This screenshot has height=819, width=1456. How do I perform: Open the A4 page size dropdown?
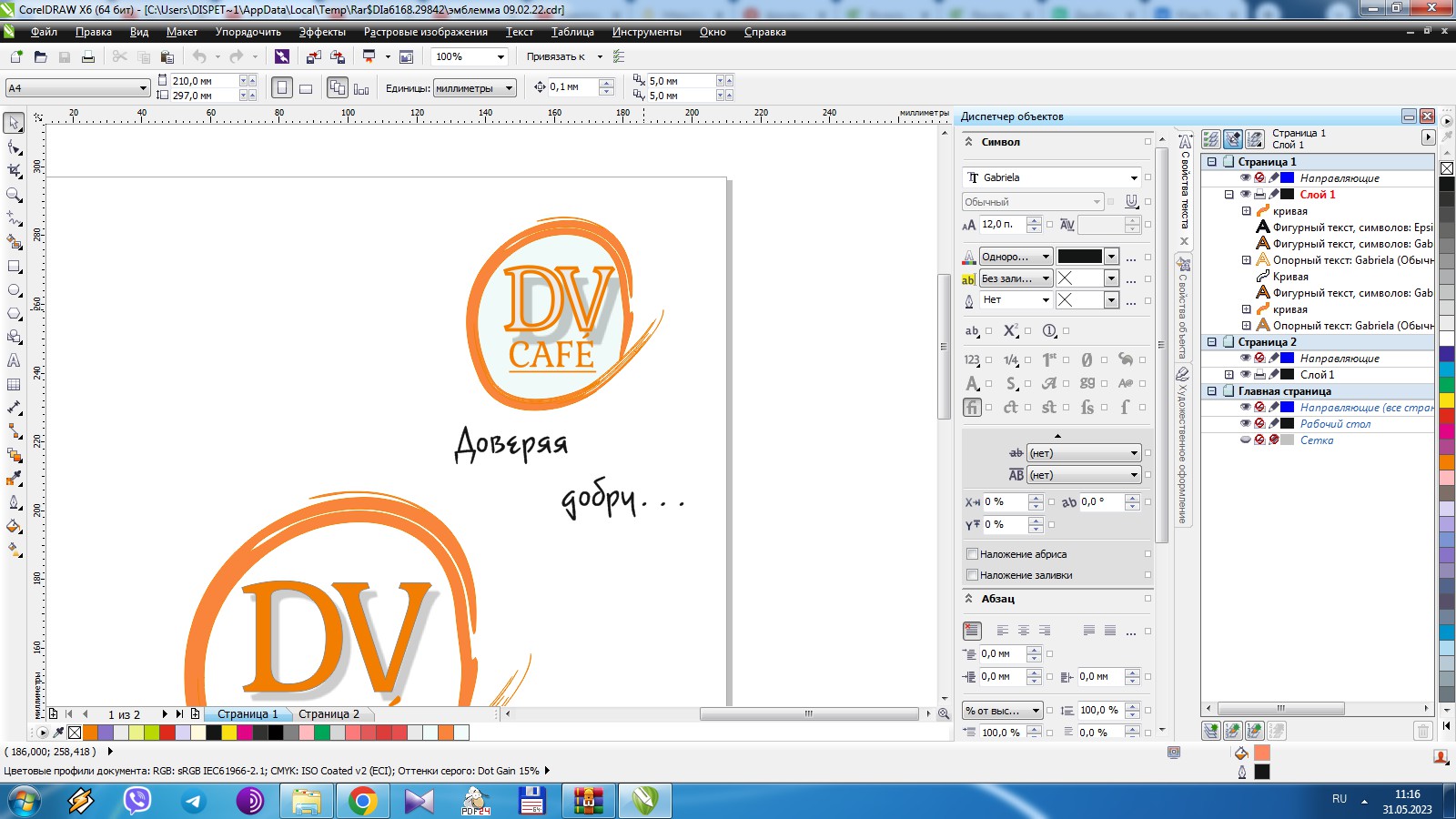tap(143, 88)
